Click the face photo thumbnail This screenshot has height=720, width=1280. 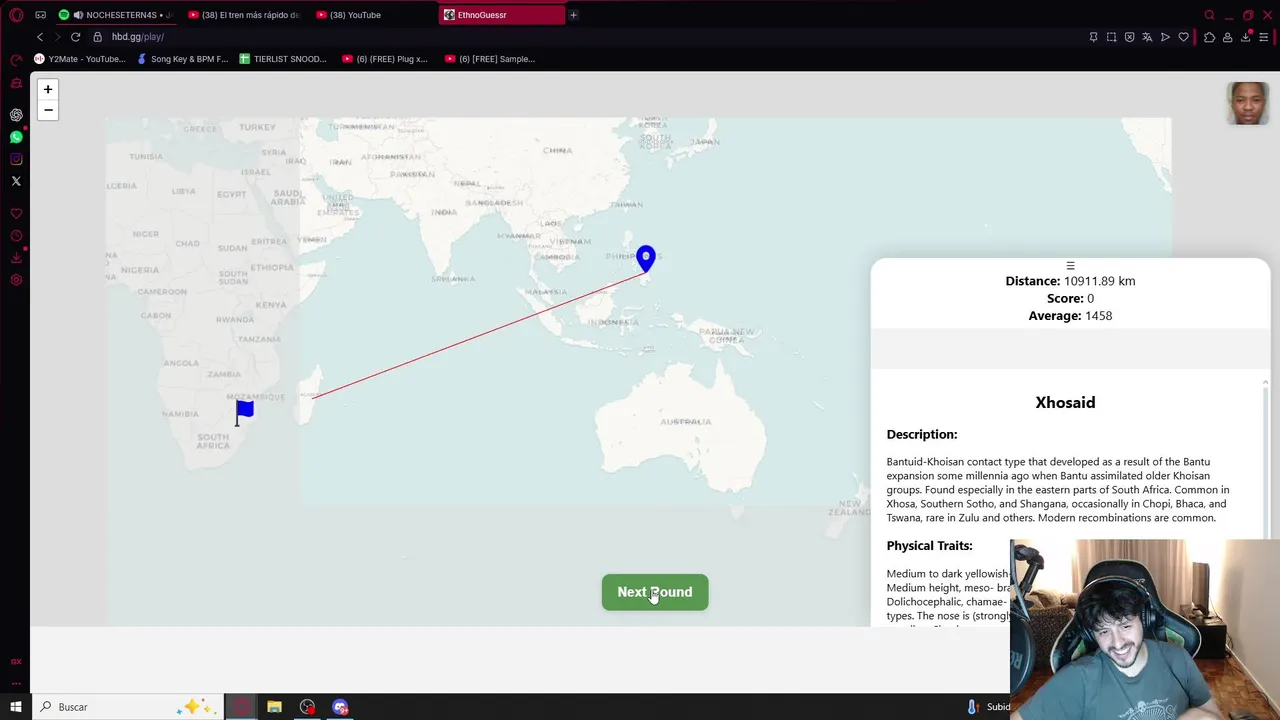tap(1247, 103)
